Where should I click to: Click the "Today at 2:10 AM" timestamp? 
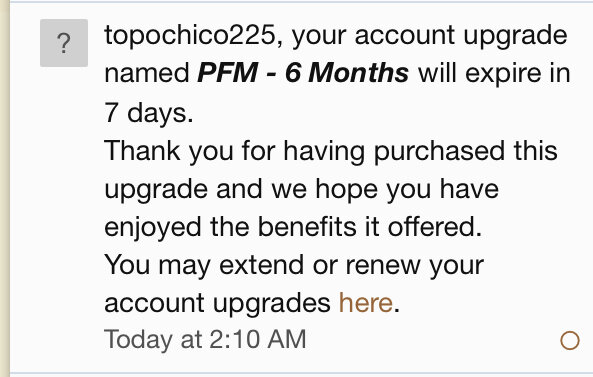coord(205,339)
